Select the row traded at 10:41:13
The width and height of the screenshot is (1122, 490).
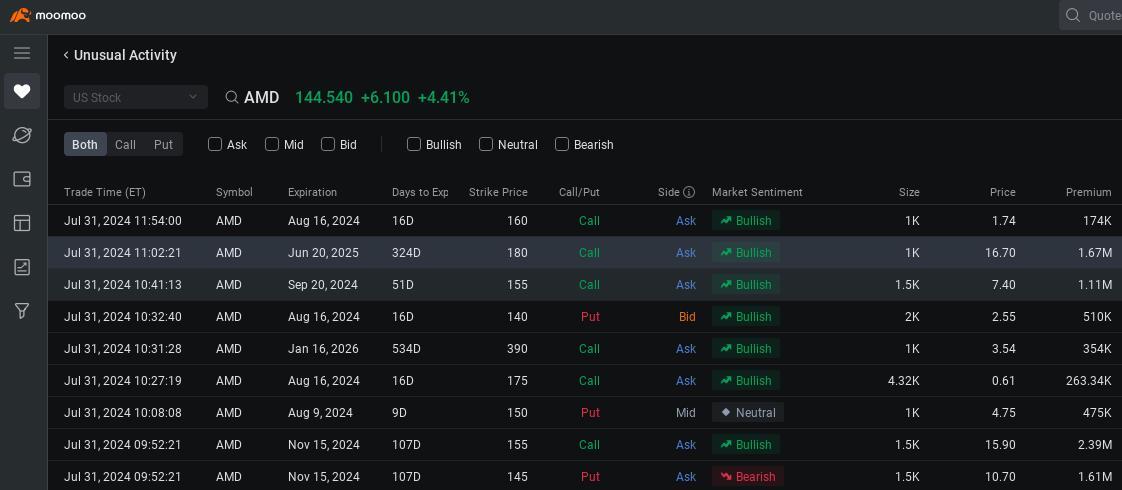pyautogui.click(x=585, y=285)
